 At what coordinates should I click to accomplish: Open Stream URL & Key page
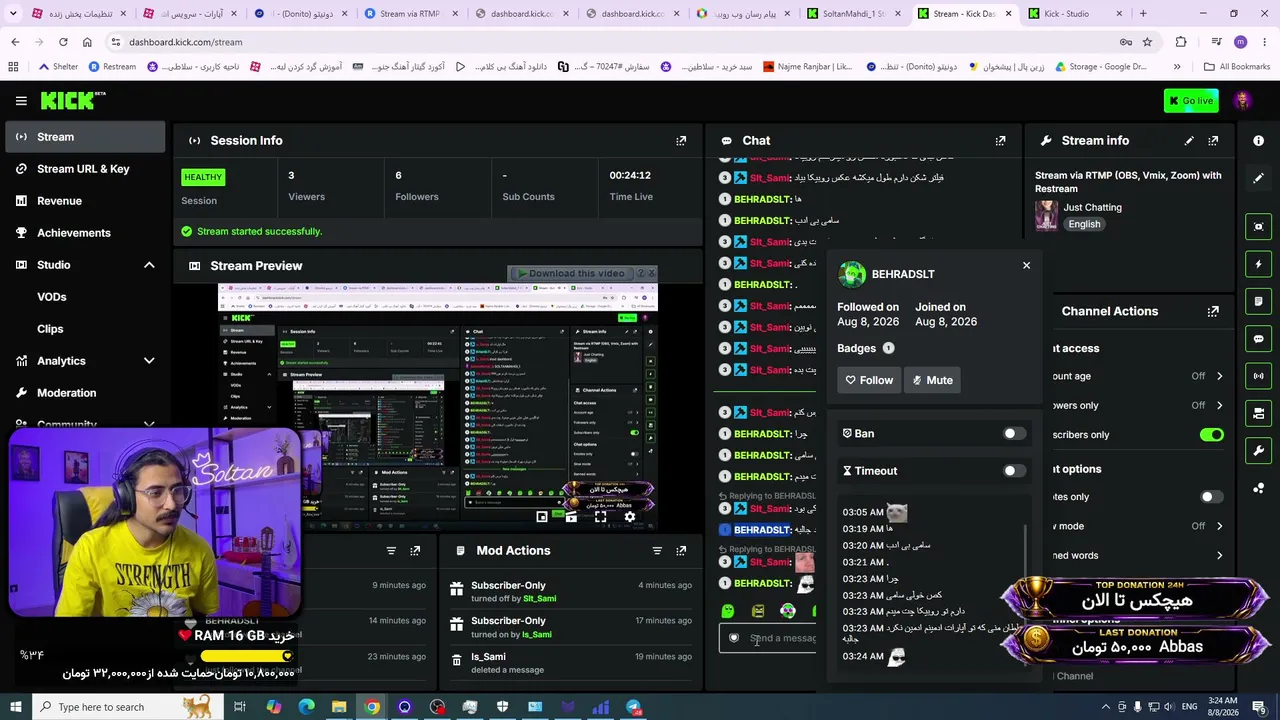[x=85, y=169]
